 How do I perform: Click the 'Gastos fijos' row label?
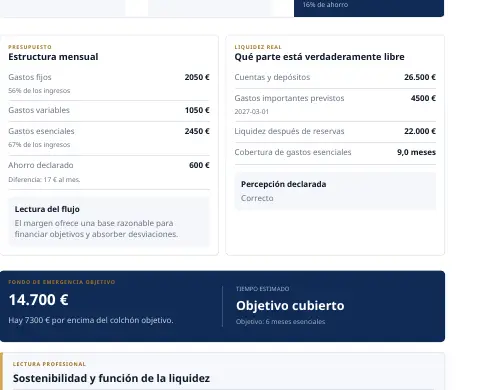point(30,77)
